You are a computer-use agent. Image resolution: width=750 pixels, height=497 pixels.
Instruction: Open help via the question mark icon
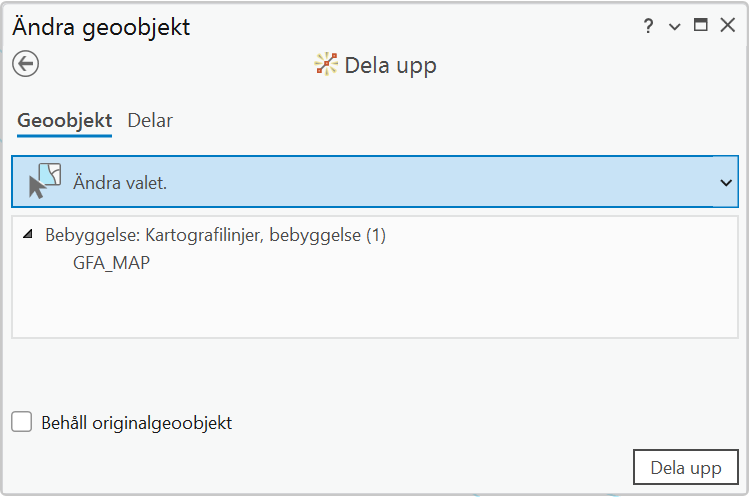(649, 27)
